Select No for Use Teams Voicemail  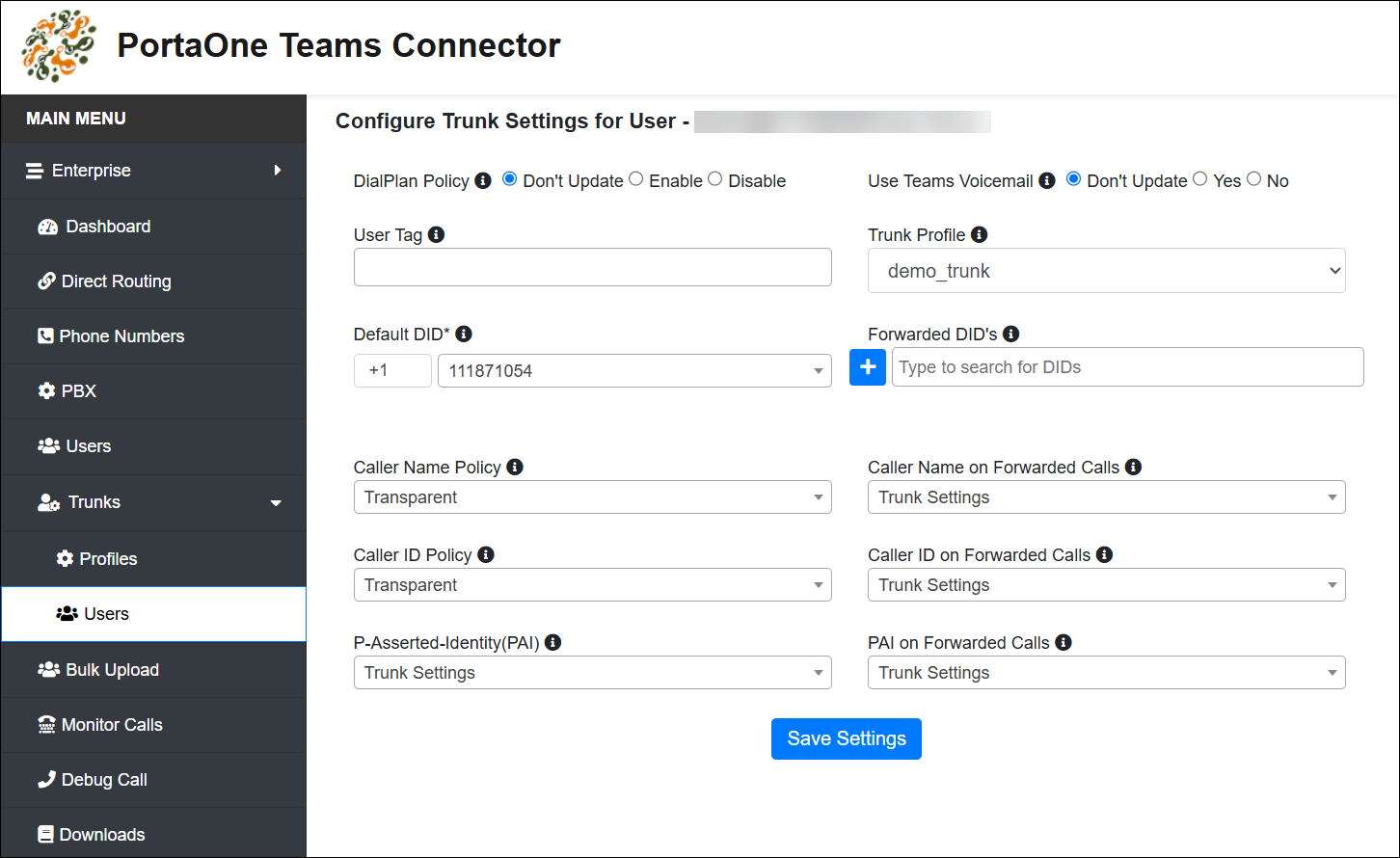coord(1254,179)
